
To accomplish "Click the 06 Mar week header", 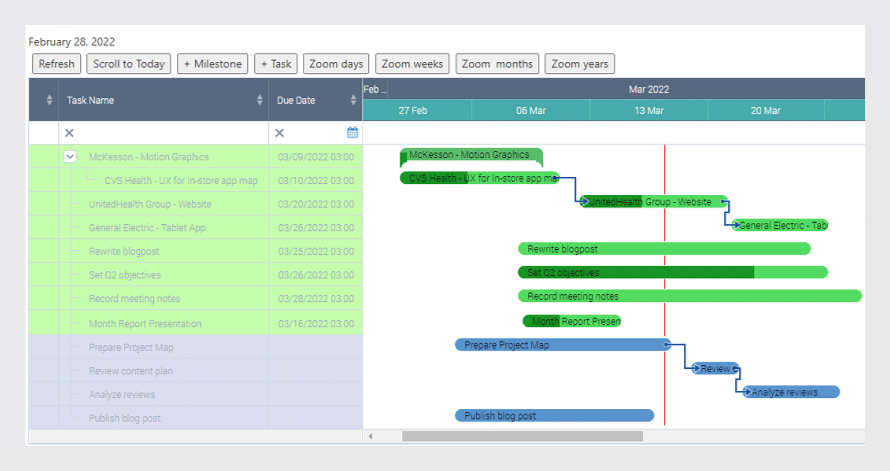I will tap(531, 110).
